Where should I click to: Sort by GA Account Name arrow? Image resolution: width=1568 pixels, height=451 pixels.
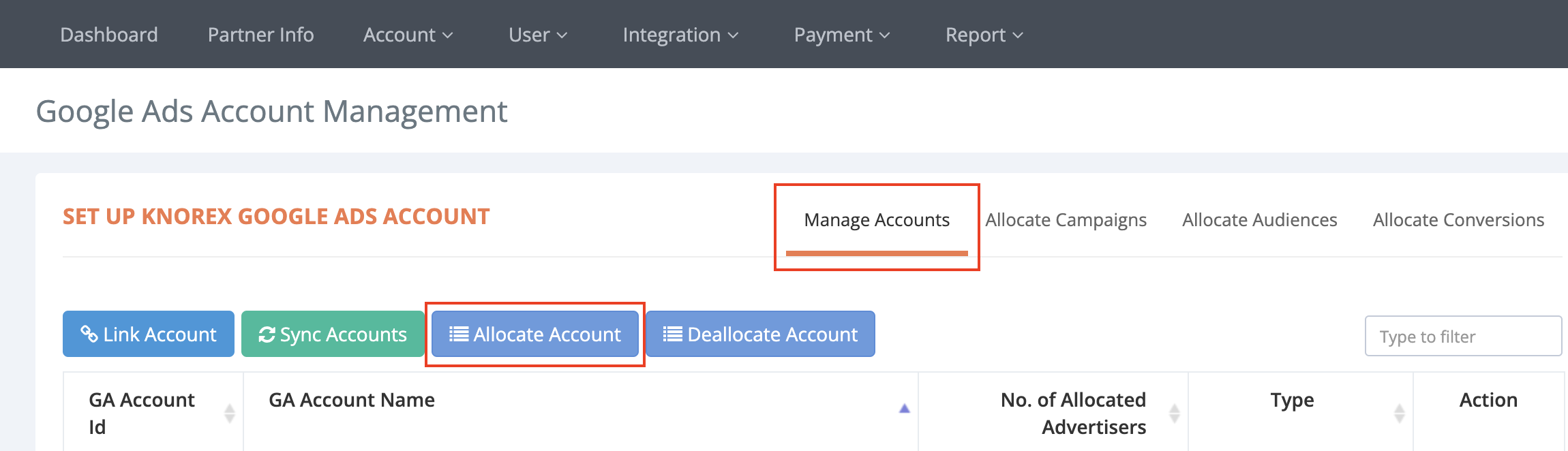click(x=905, y=409)
